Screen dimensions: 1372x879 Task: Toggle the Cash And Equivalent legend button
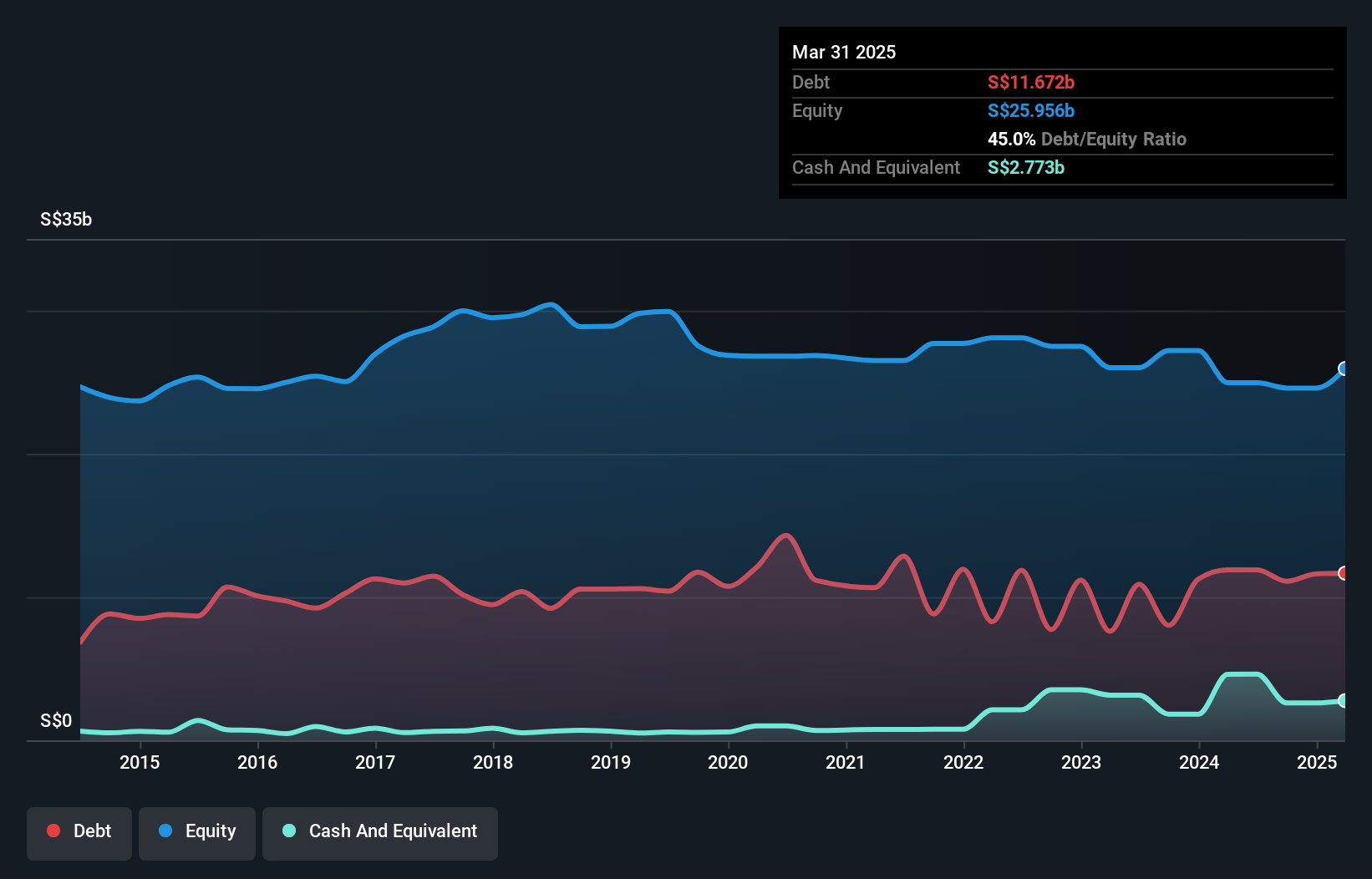(380, 832)
